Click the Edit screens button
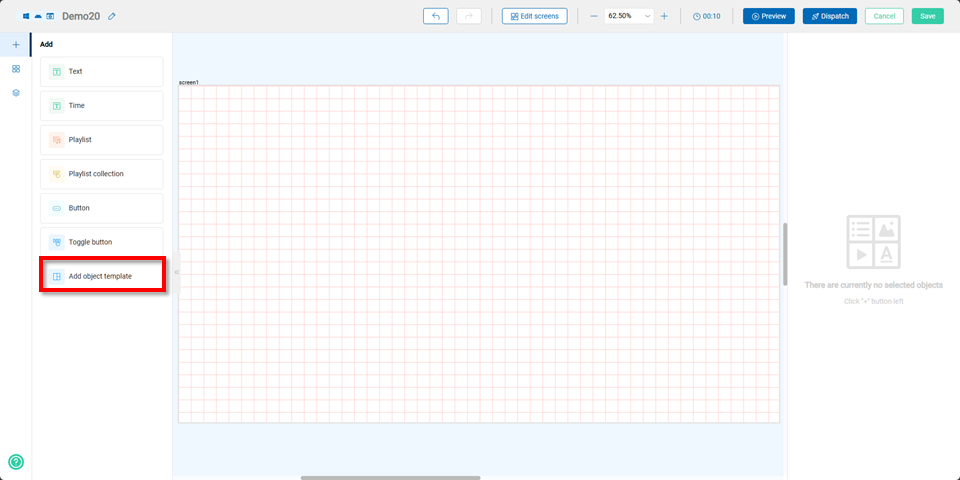 click(534, 16)
